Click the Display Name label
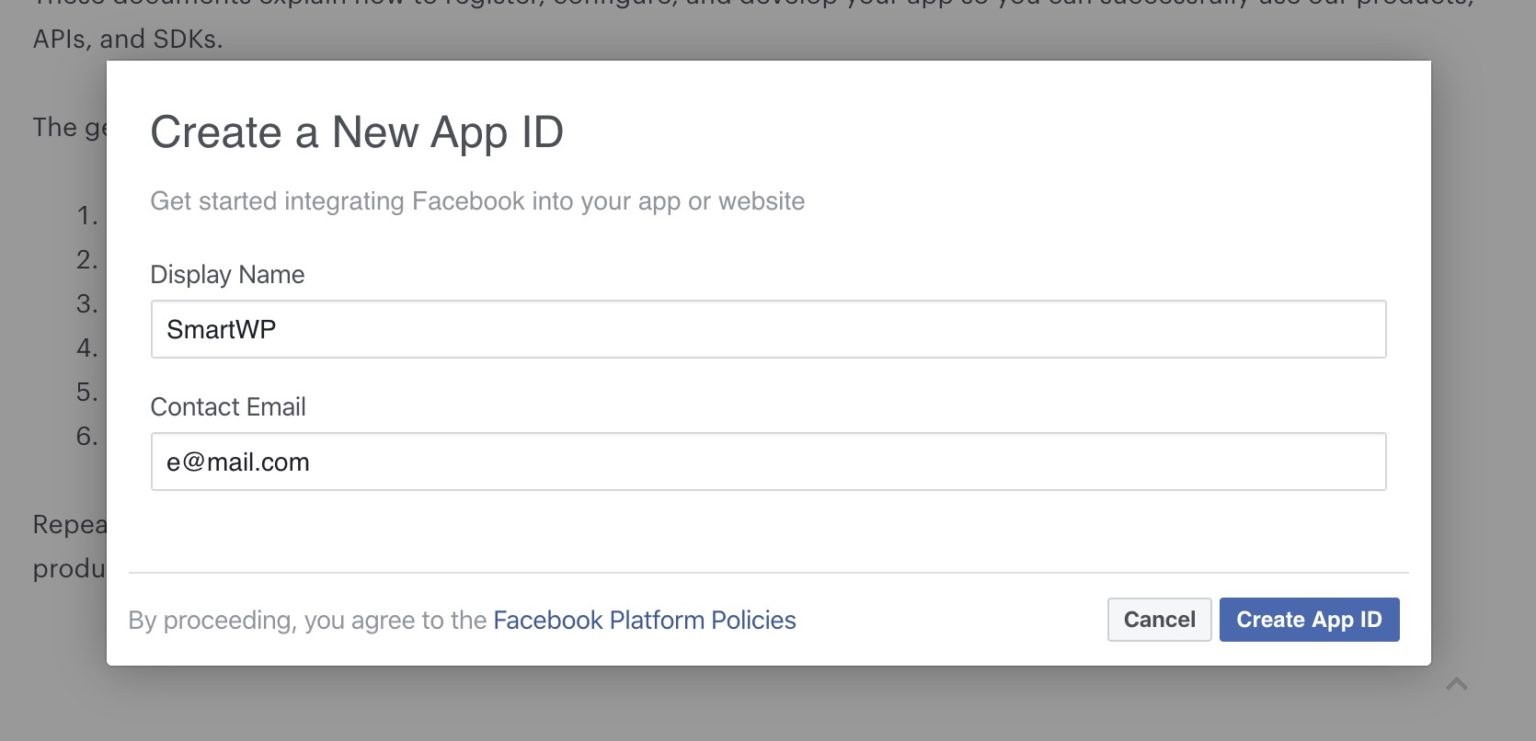The width and height of the screenshot is (1536, 741). click(x=226, y=274)
